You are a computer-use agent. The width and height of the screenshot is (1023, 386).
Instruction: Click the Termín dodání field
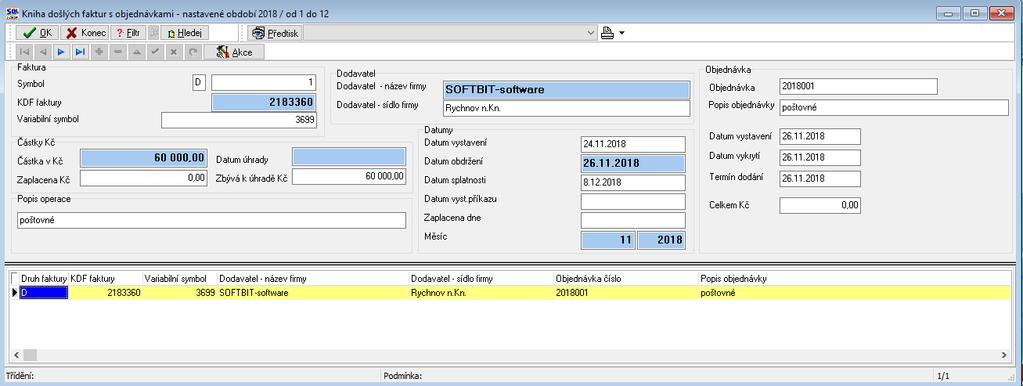[819, 178]
